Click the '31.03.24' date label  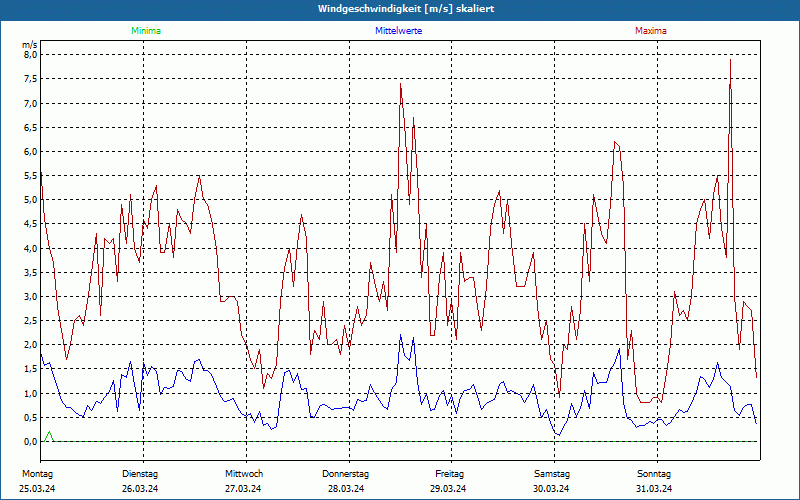654,489
